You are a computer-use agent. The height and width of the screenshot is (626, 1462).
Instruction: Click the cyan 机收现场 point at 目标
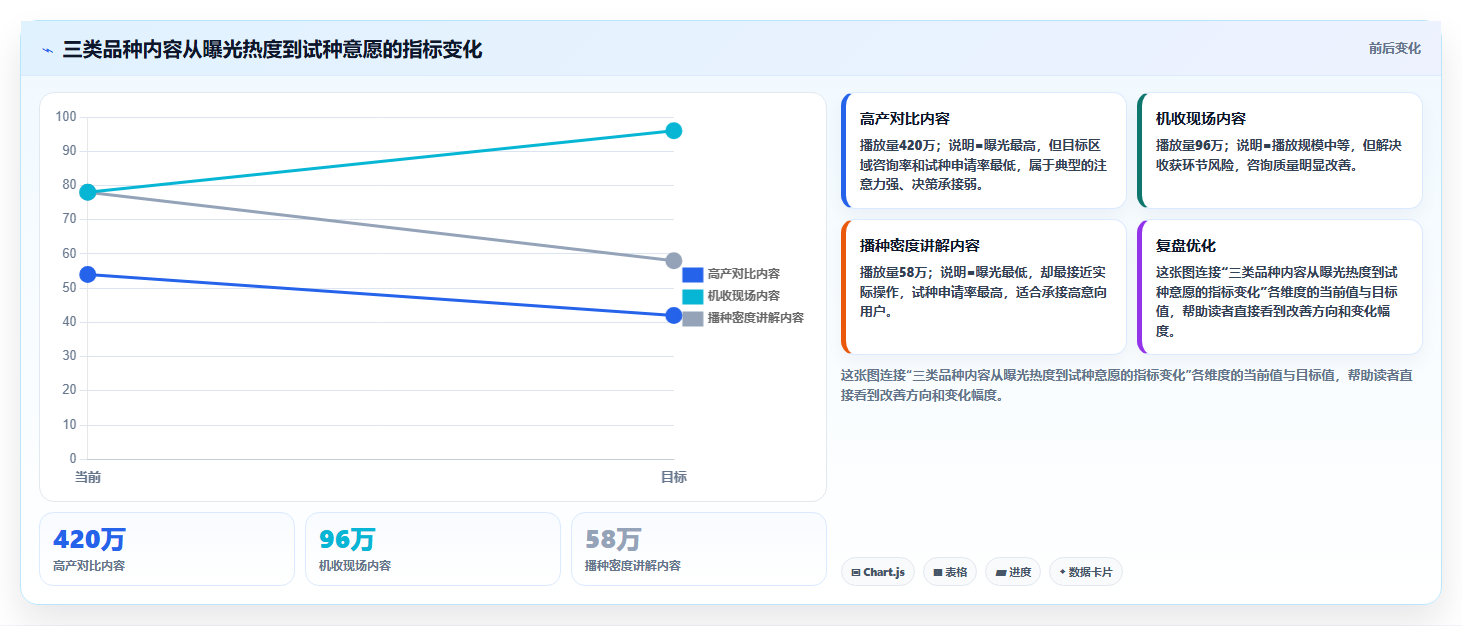[674, 131]
